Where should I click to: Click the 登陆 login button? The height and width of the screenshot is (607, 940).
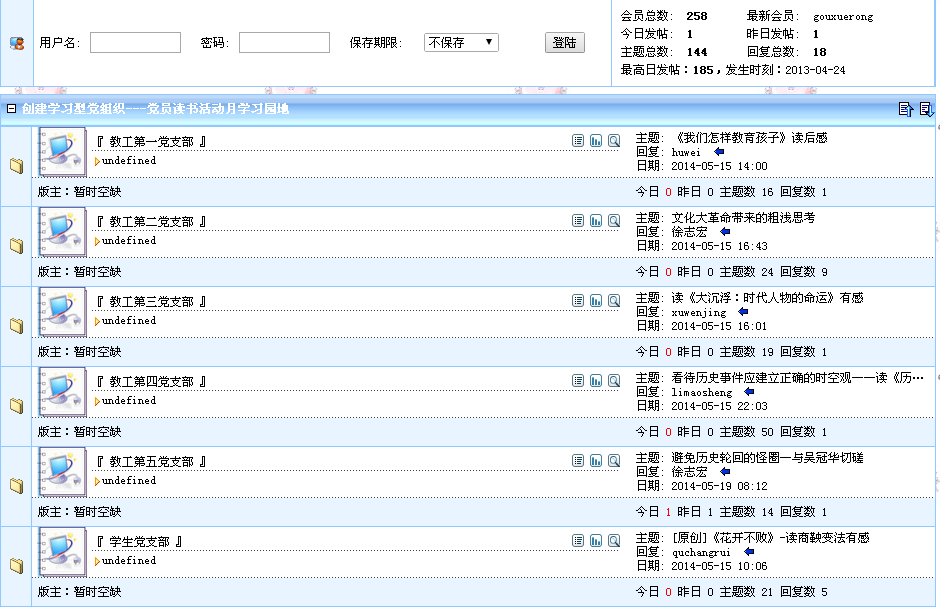pyautogui.click(x=565, y=43)
